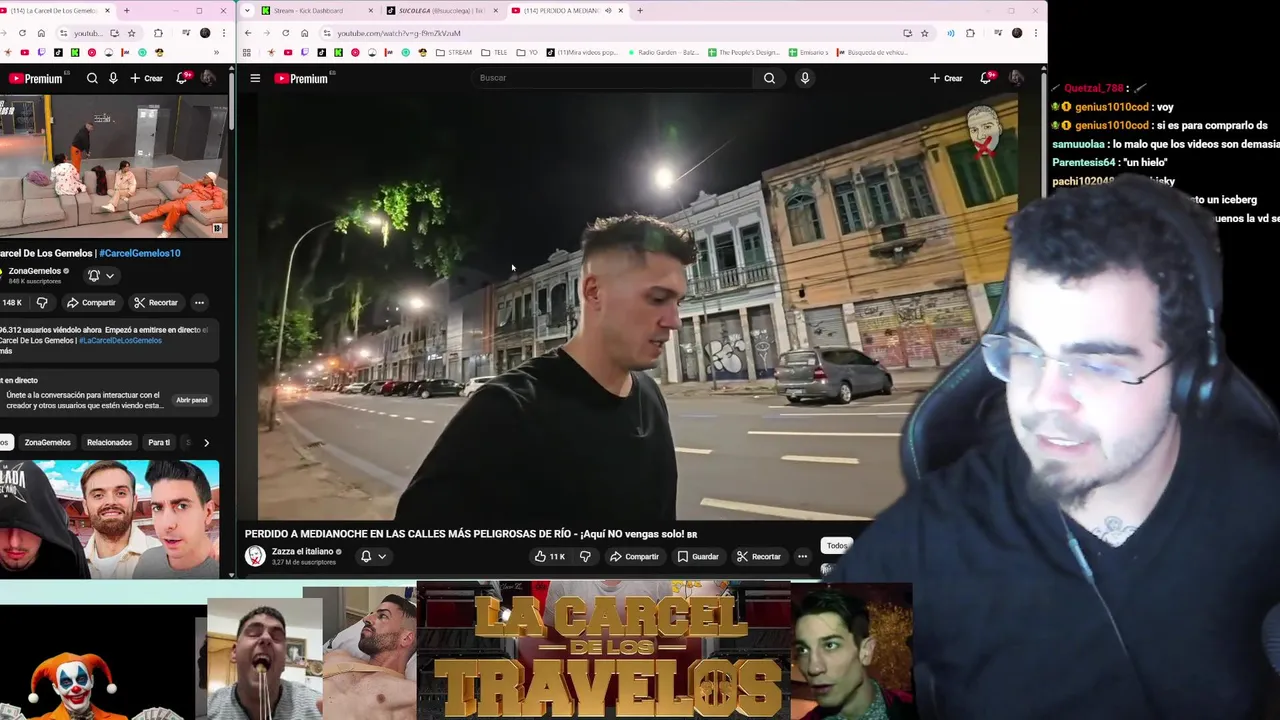
Task: Reload page in left browser window
Action: pos(22,33)
